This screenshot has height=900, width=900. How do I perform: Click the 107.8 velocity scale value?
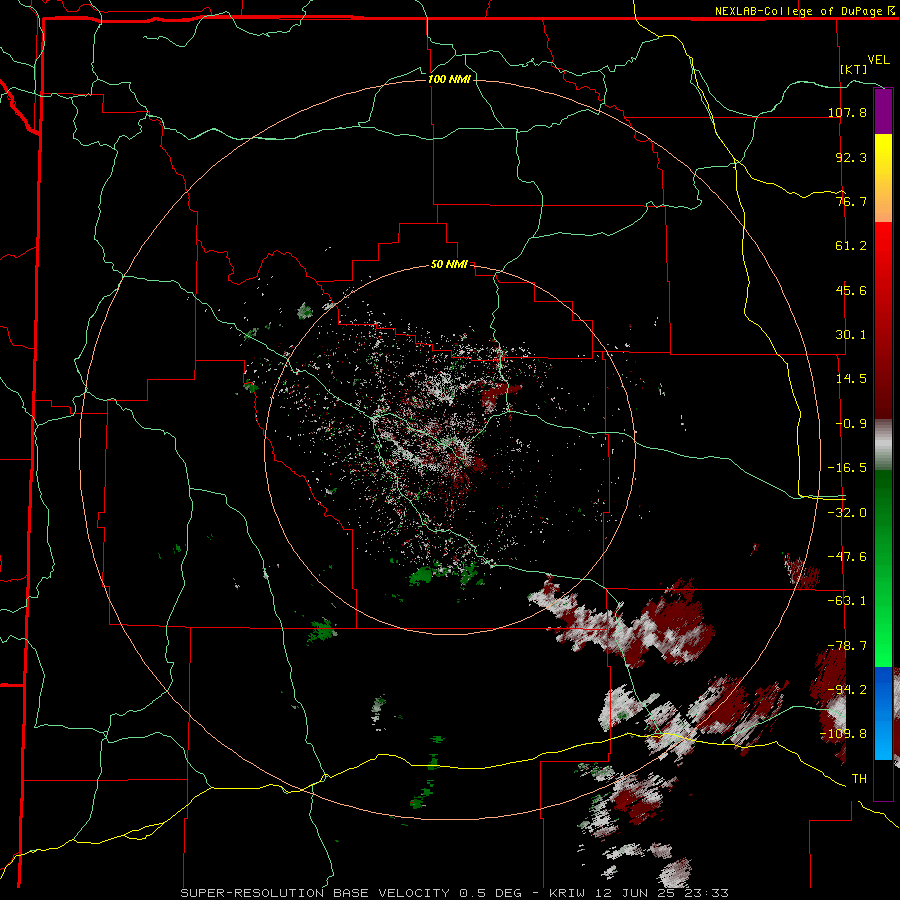847,112
